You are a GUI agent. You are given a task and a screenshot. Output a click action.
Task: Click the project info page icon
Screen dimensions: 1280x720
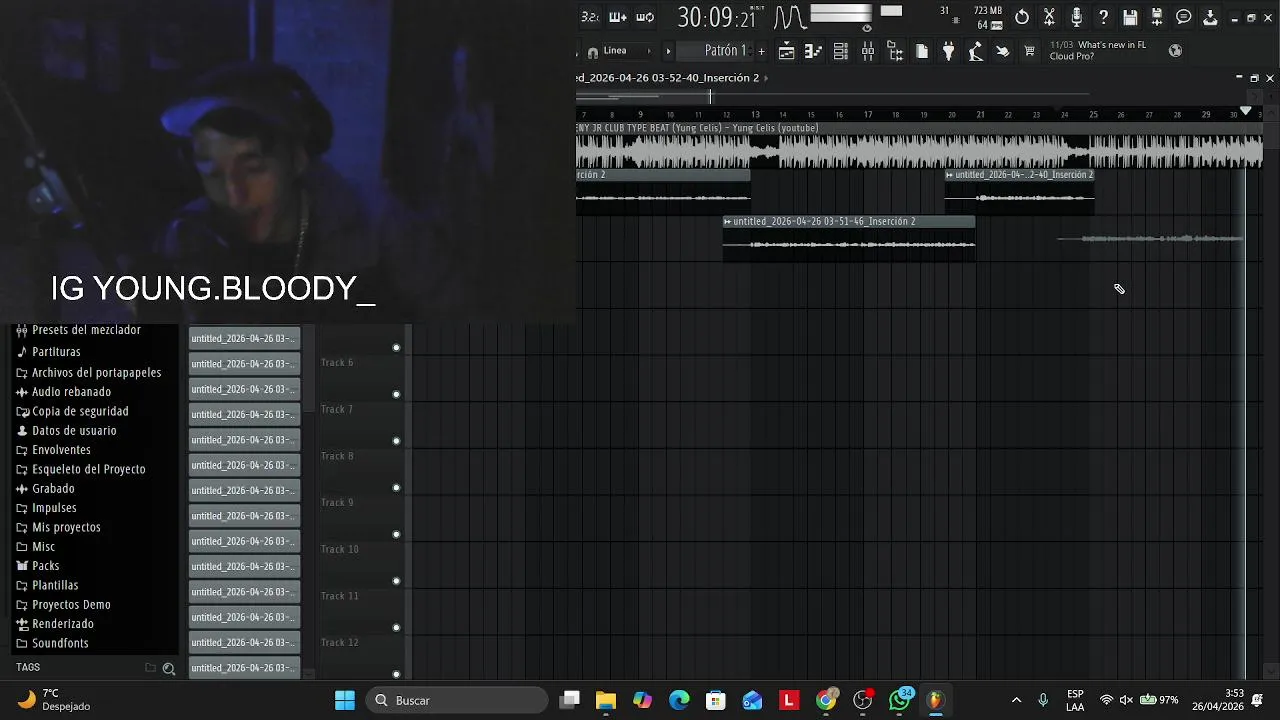pos(921,51)
